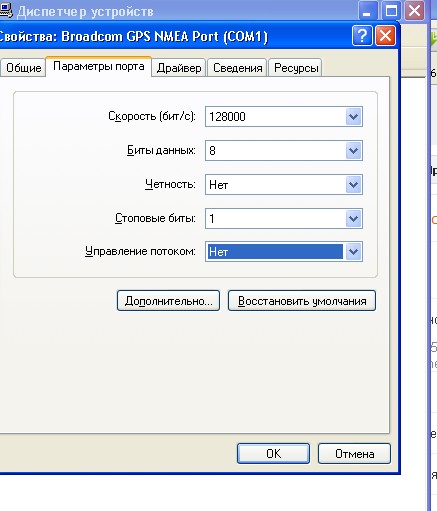Click the Скорость (бит/с) label

tap(152, 116)
